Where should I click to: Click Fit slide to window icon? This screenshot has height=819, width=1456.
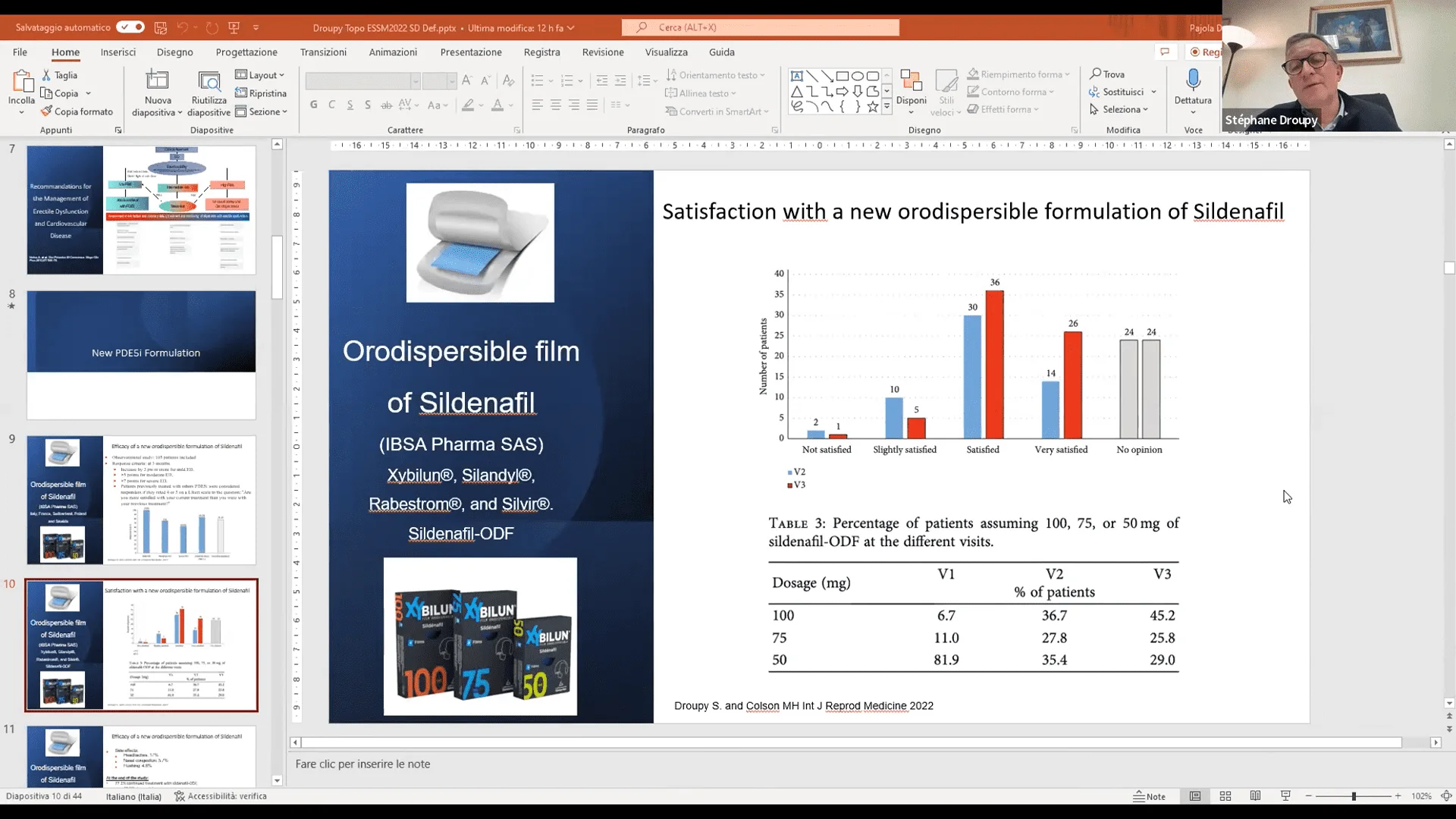[x=1446, y=796]
